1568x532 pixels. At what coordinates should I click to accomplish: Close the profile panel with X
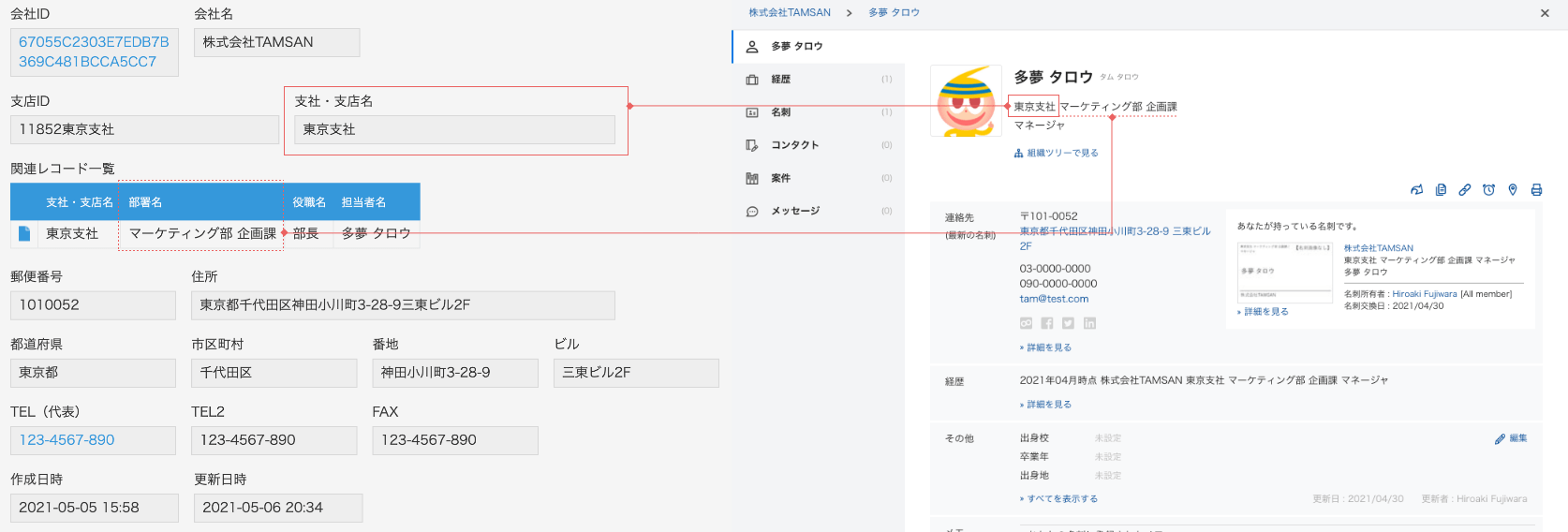tap(1545, 13)
